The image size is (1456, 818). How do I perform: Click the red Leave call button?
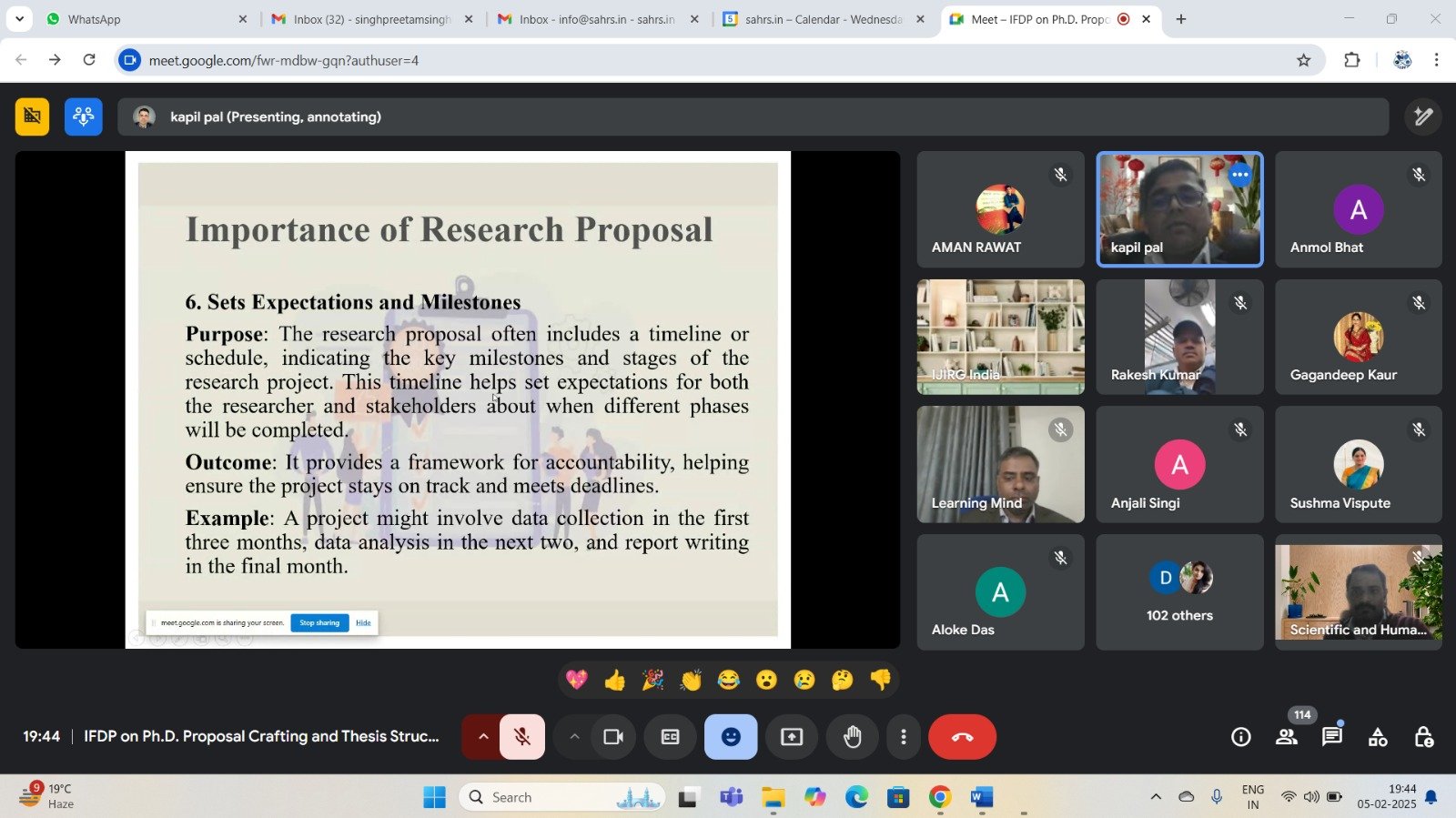coord(962,737)
